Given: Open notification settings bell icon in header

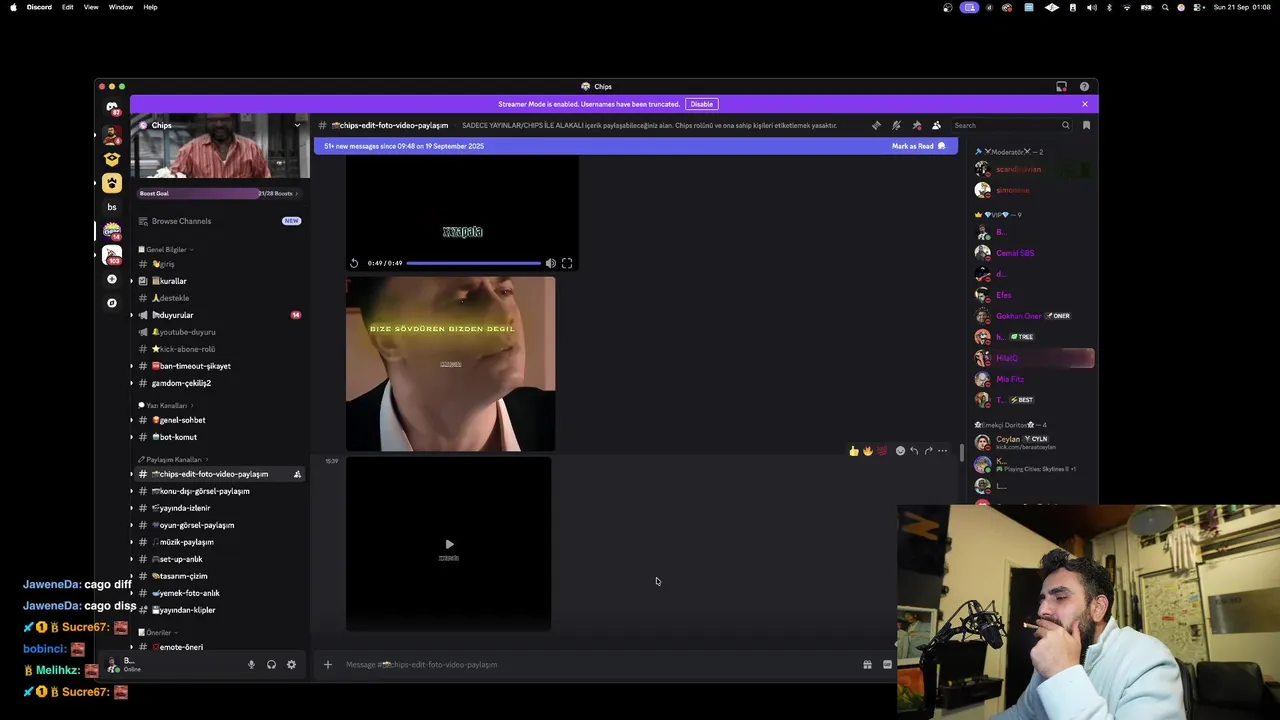Looking at the screenshot, I should click(896, 126).
